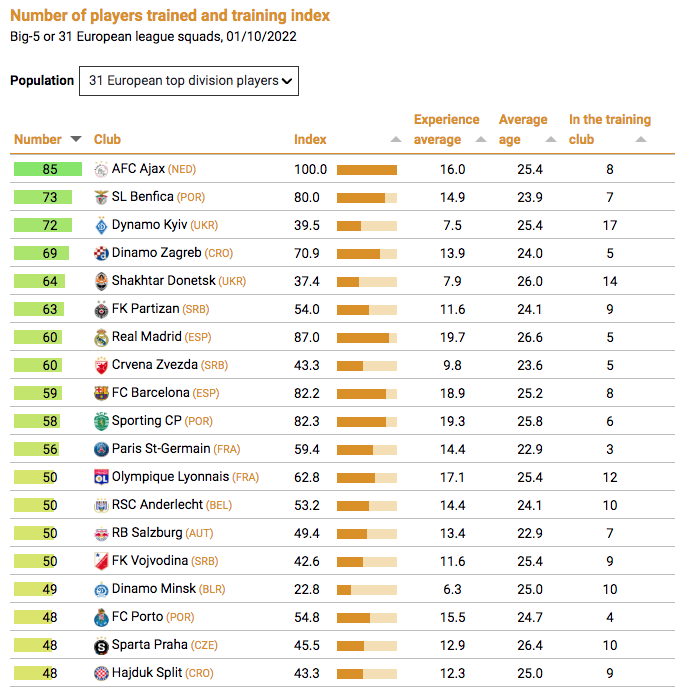Toggle the Number column sort arrow
The height and width of the screenshot is (687, 675).
coord(75,140)
